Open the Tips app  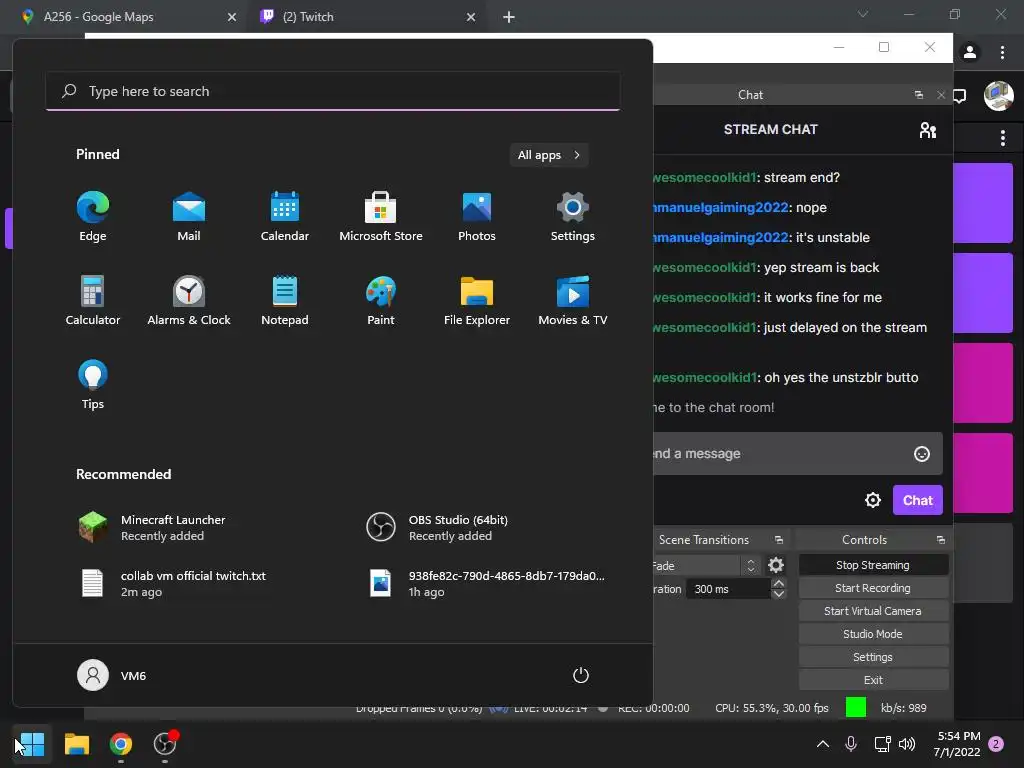93,385
